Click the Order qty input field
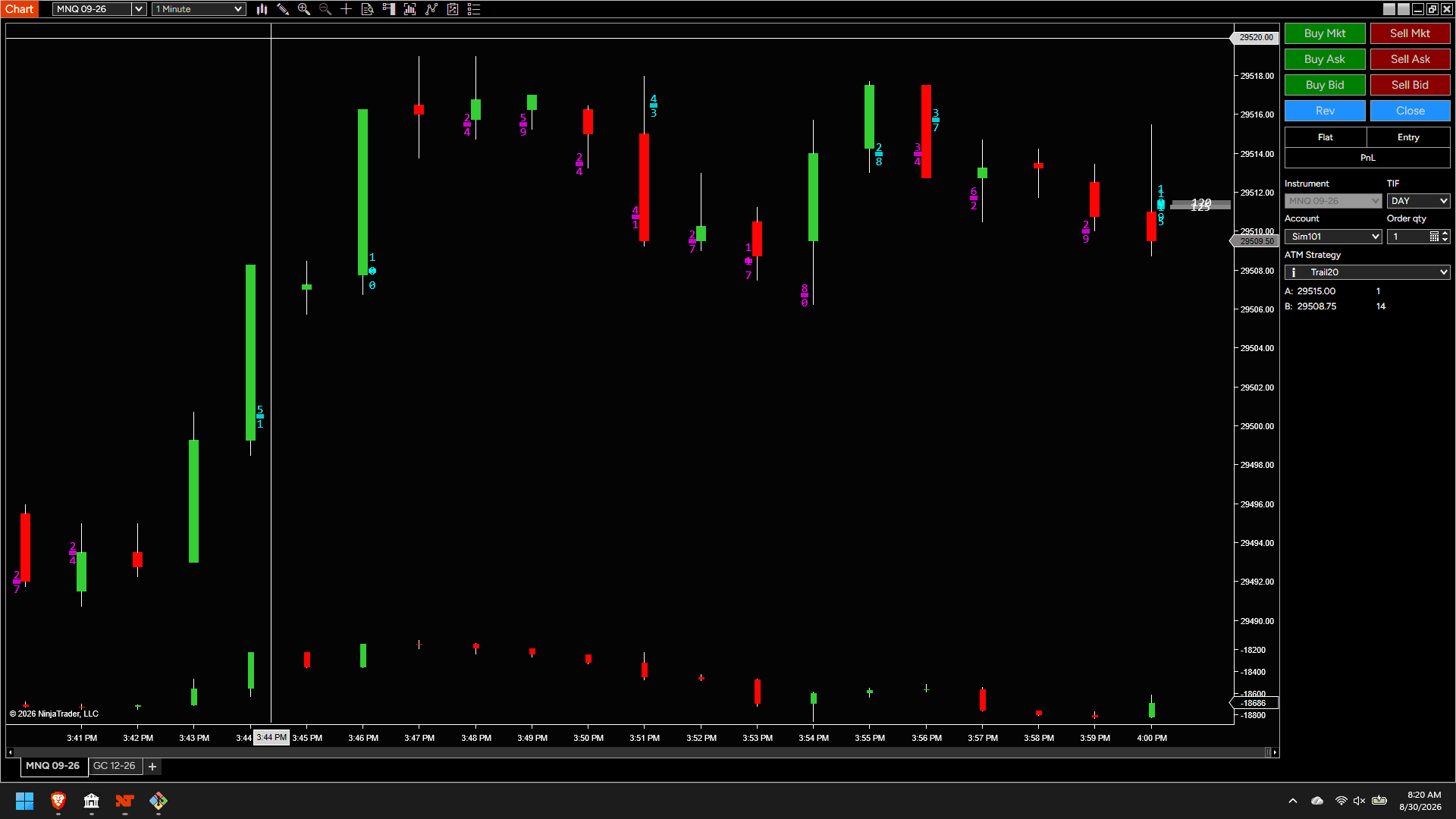 (x=1408, y=237)
